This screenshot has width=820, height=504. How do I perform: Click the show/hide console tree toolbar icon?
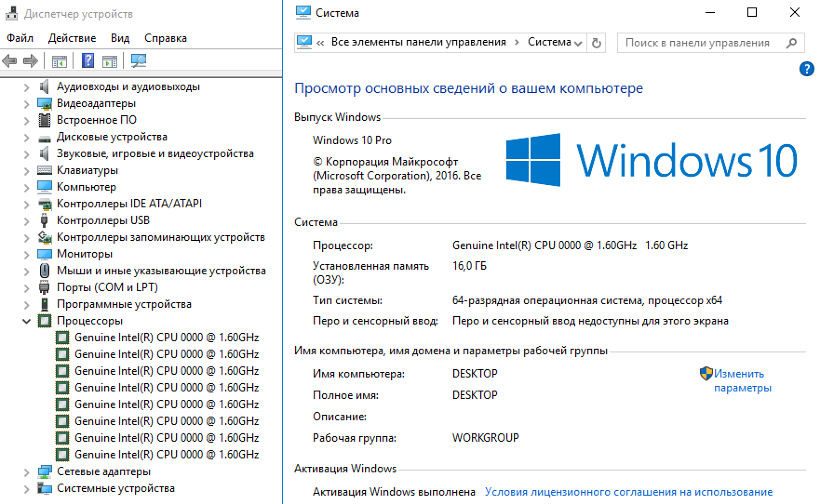(59, 61)
